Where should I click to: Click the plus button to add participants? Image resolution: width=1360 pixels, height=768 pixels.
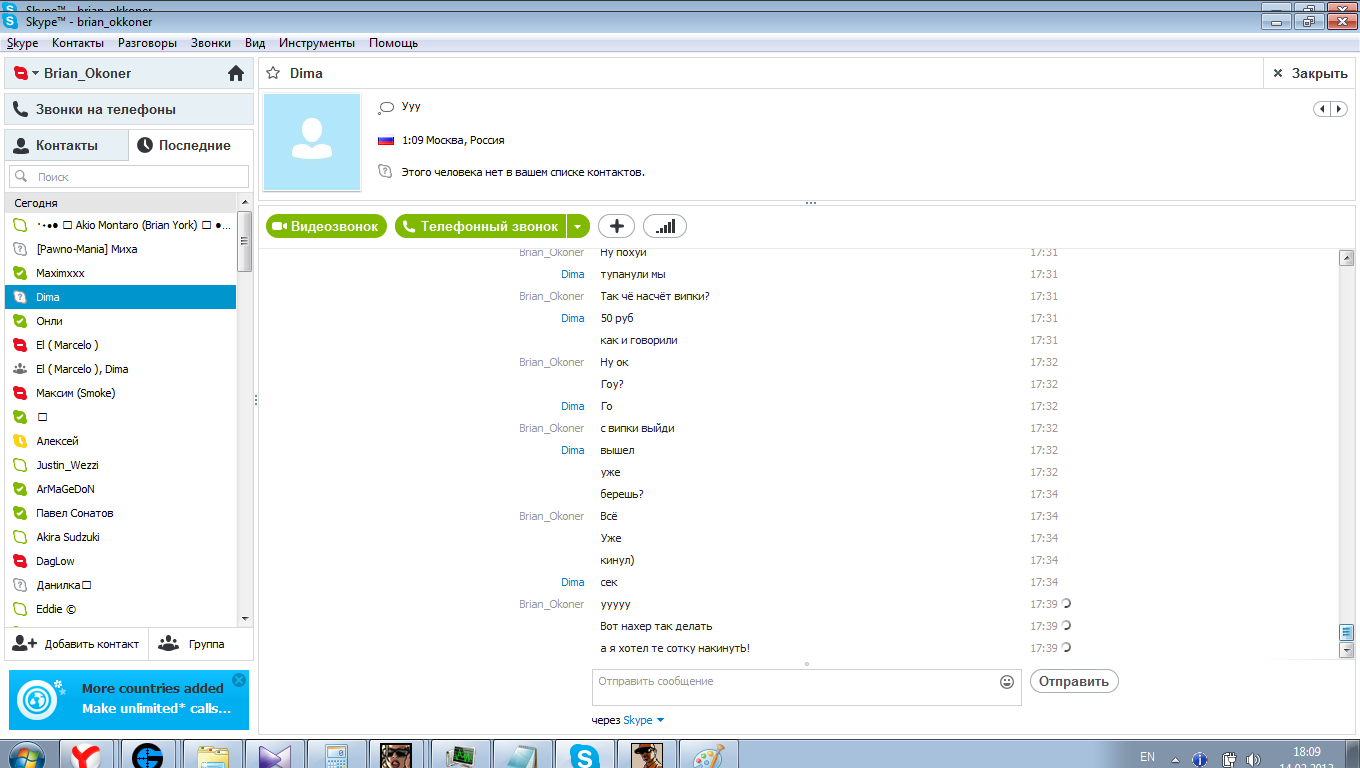617,226
